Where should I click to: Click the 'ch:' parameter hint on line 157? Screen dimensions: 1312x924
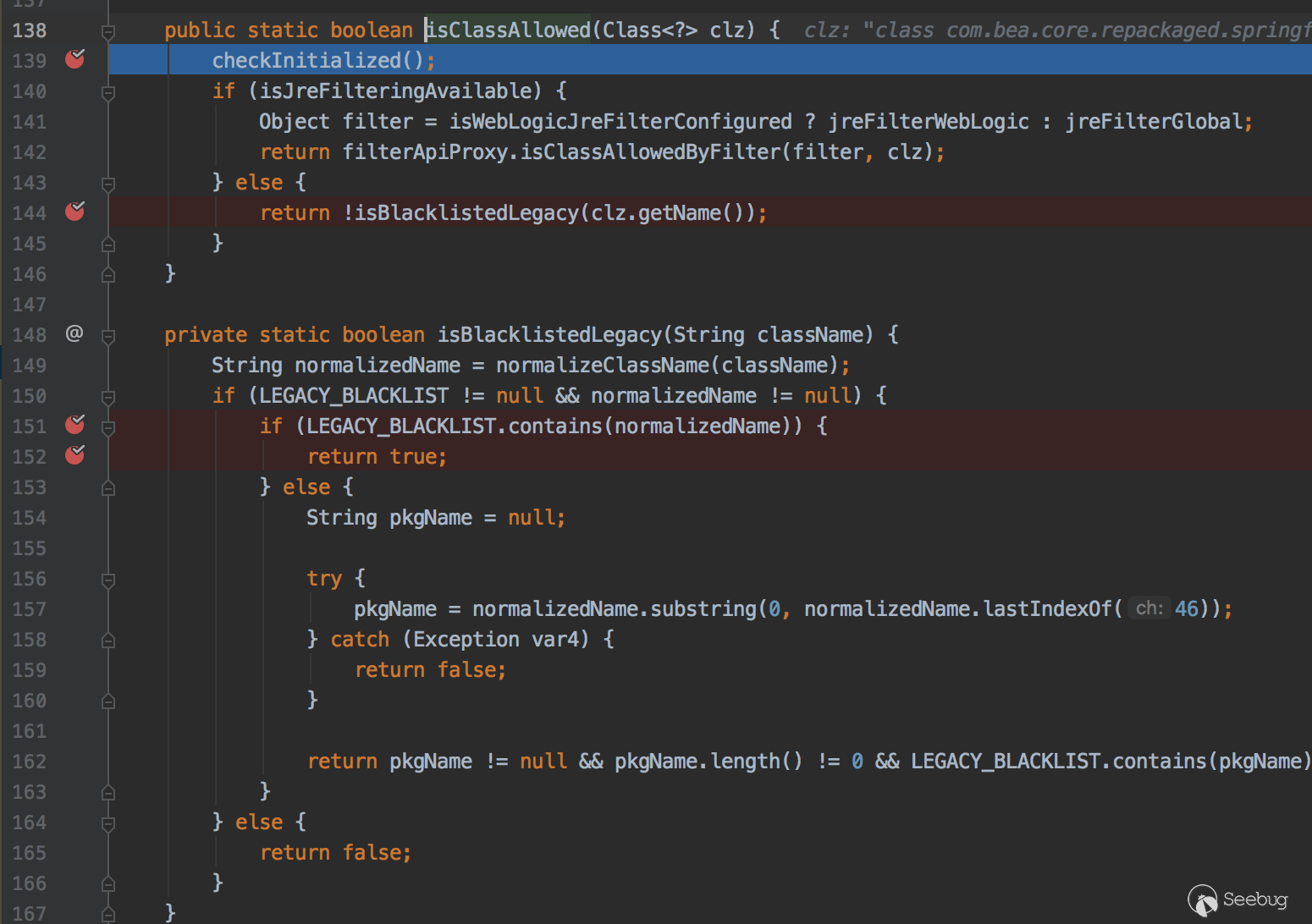[1149, 608]
